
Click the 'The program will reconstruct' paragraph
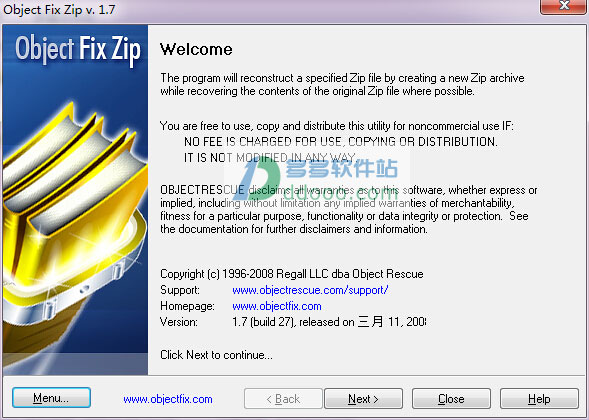click(342, 85)
